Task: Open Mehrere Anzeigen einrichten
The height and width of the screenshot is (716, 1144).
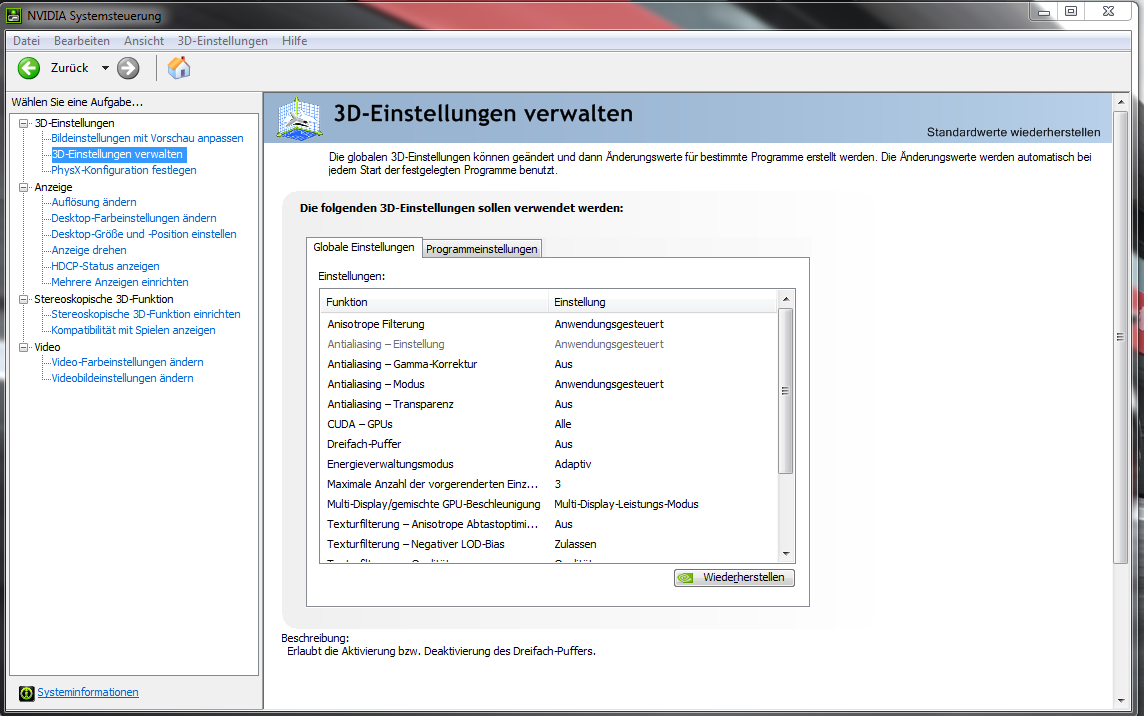Action: 120,282
